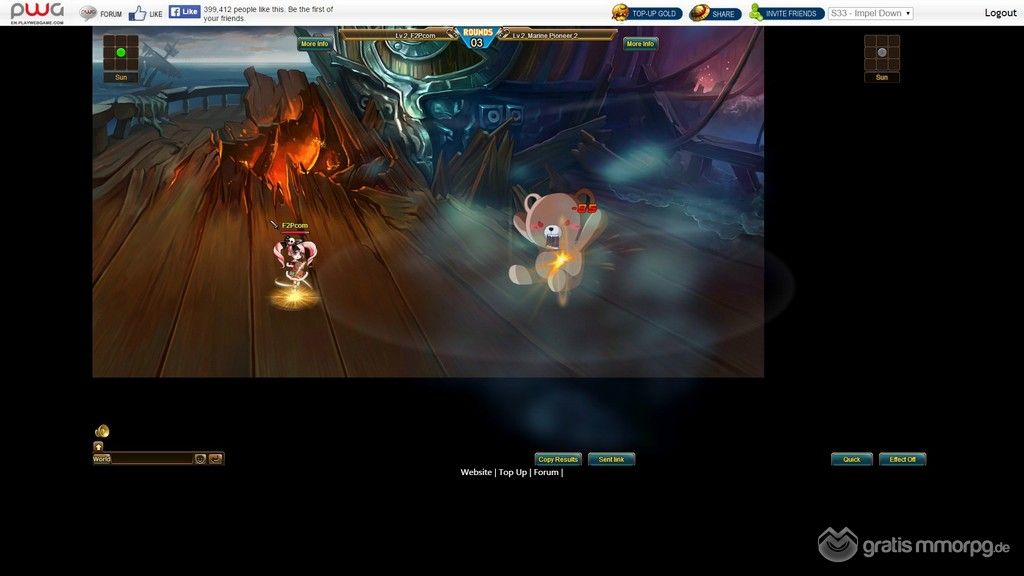Select the green dot in left formation grid
1024x576 pixels.
tap(121, 52)
